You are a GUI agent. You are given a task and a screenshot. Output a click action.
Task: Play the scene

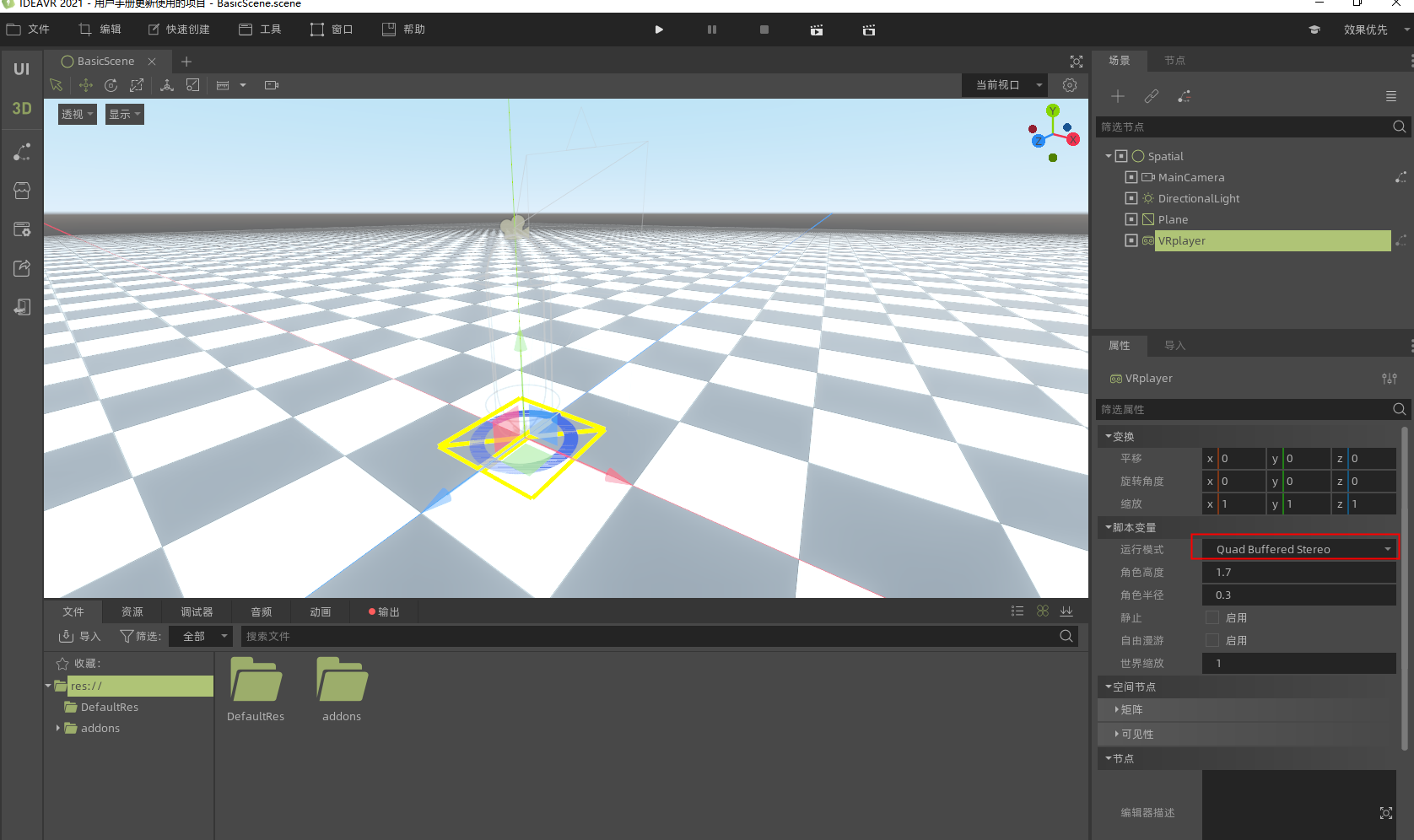tap(659, 30)
